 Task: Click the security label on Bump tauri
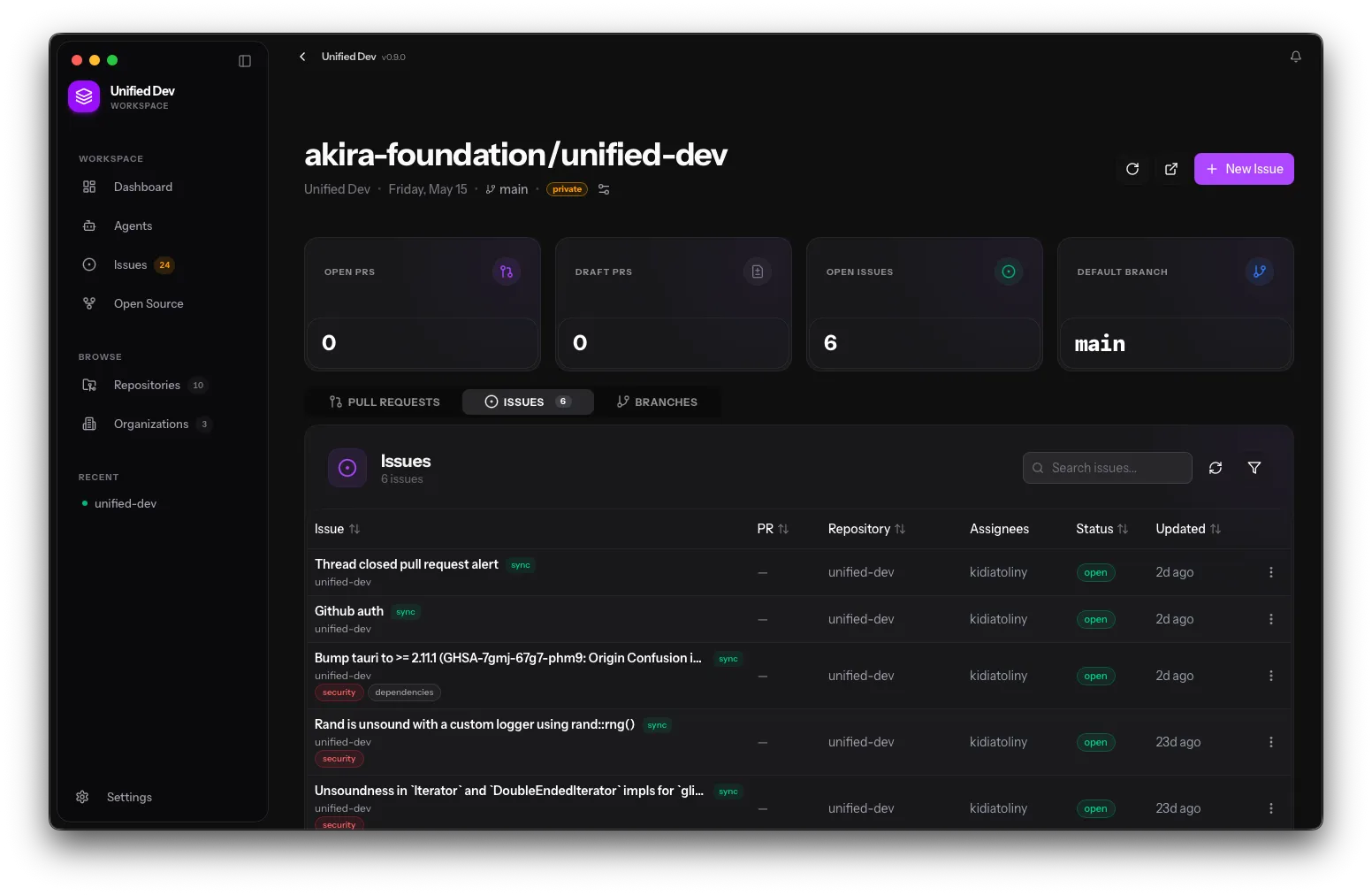click(339, 692)
